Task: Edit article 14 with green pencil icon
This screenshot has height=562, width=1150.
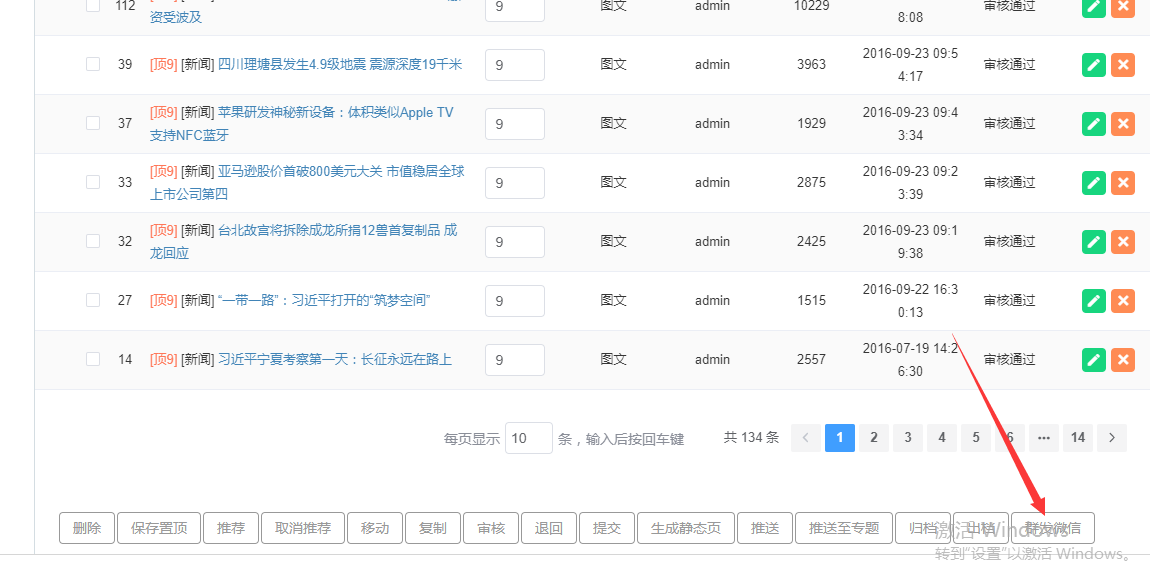Action: pos(1094,360)
